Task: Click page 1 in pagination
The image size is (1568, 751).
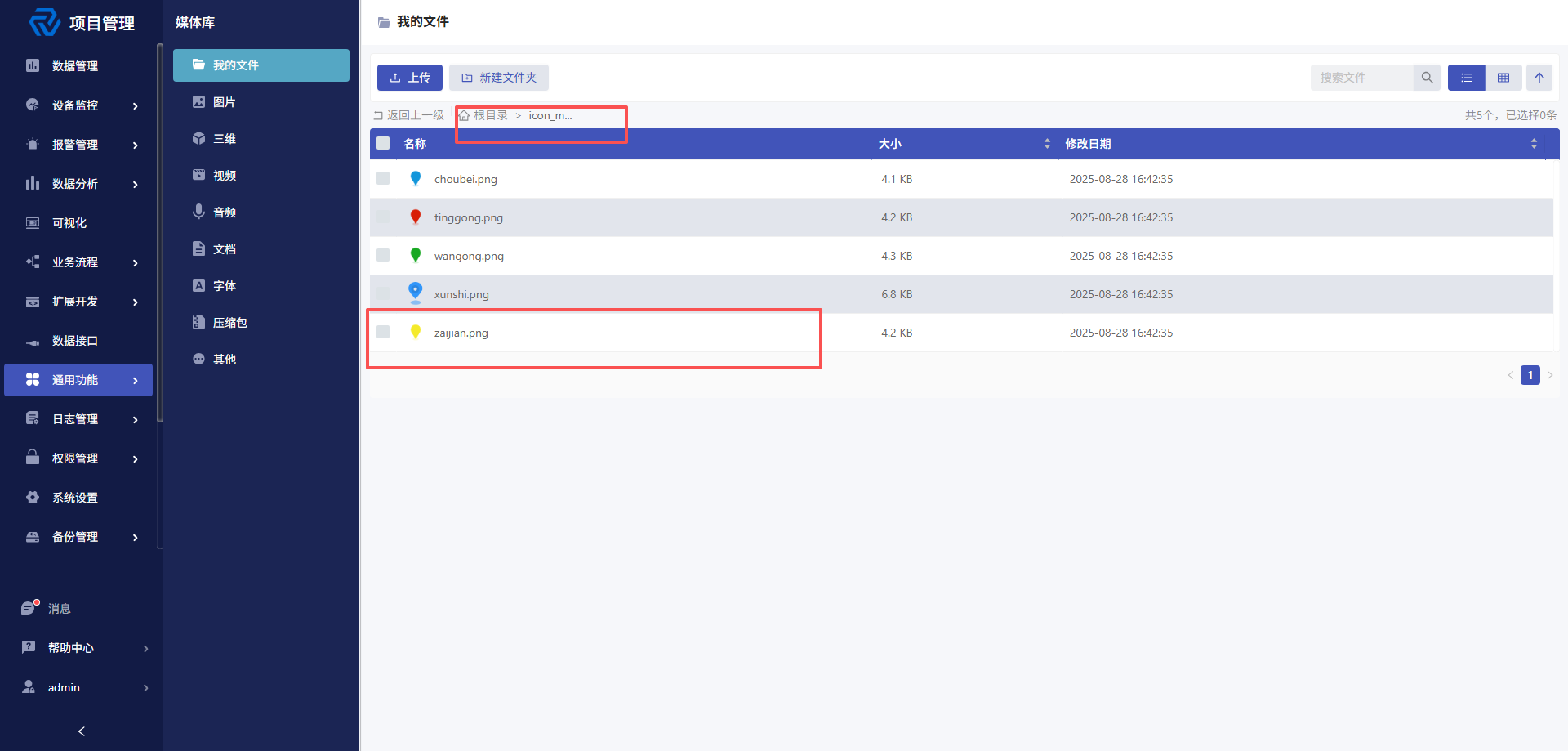Action: point(1530,375)
